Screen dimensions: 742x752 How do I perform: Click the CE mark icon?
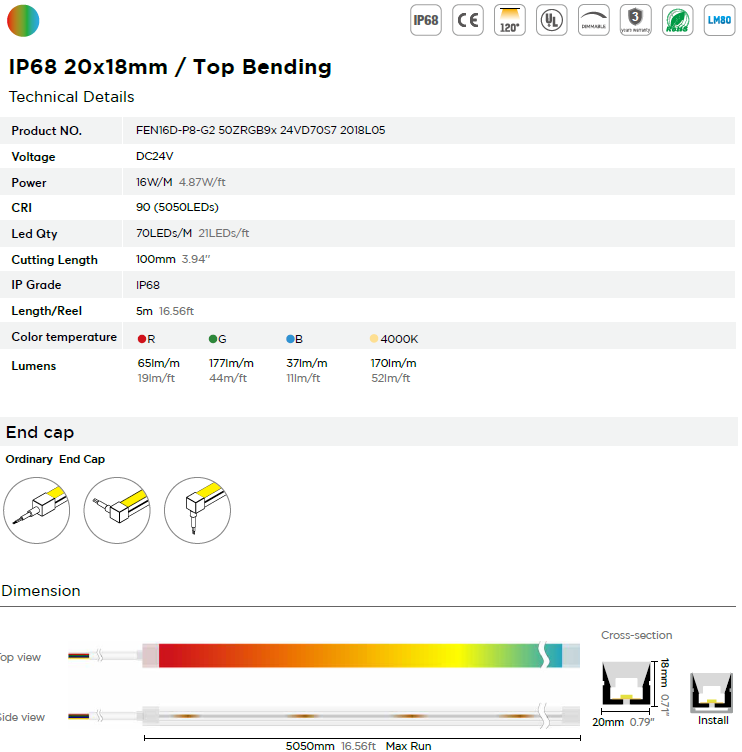(468, 20)
